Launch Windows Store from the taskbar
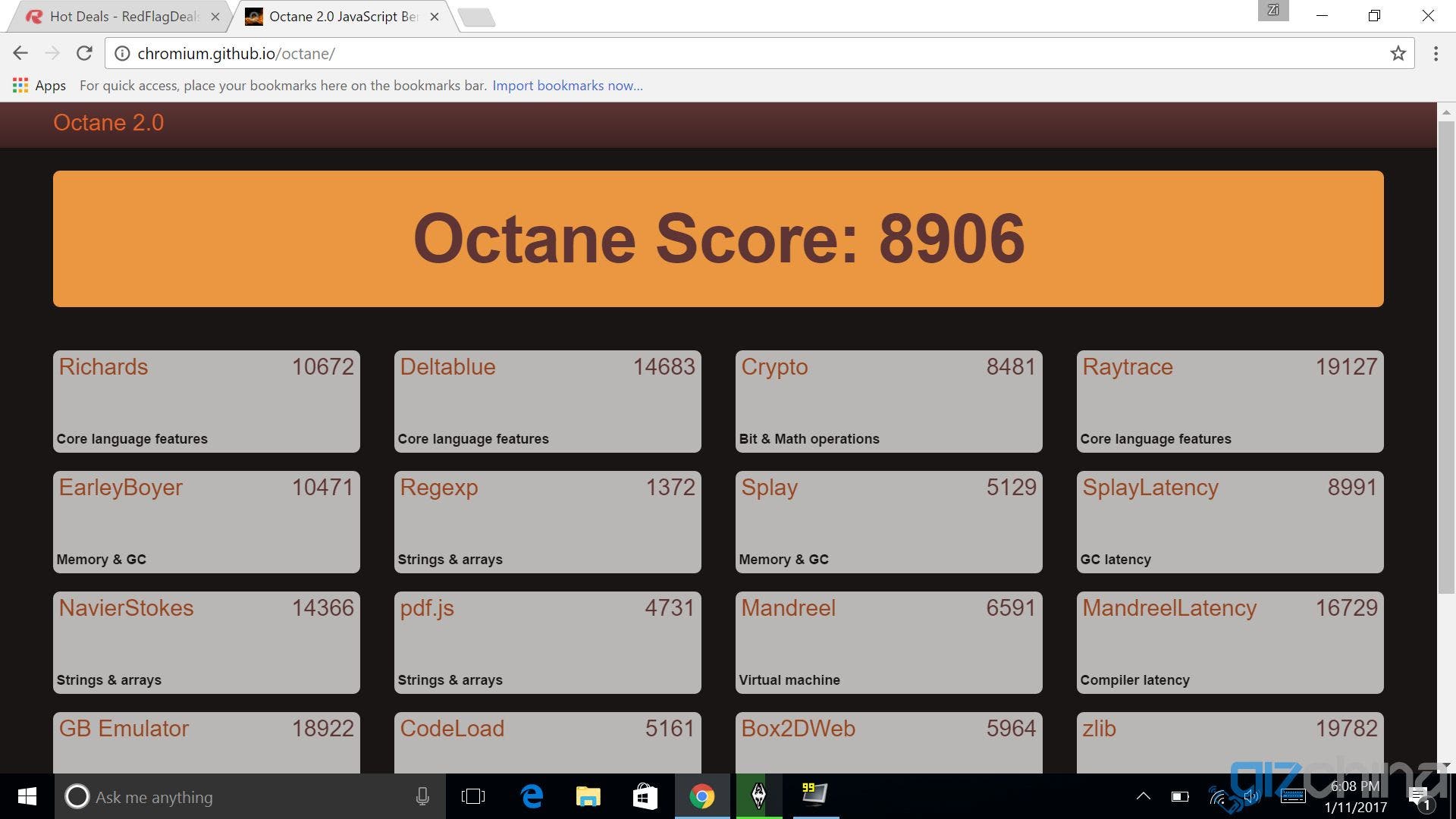This screenshot has height=819, width=1456. [645, 796]
